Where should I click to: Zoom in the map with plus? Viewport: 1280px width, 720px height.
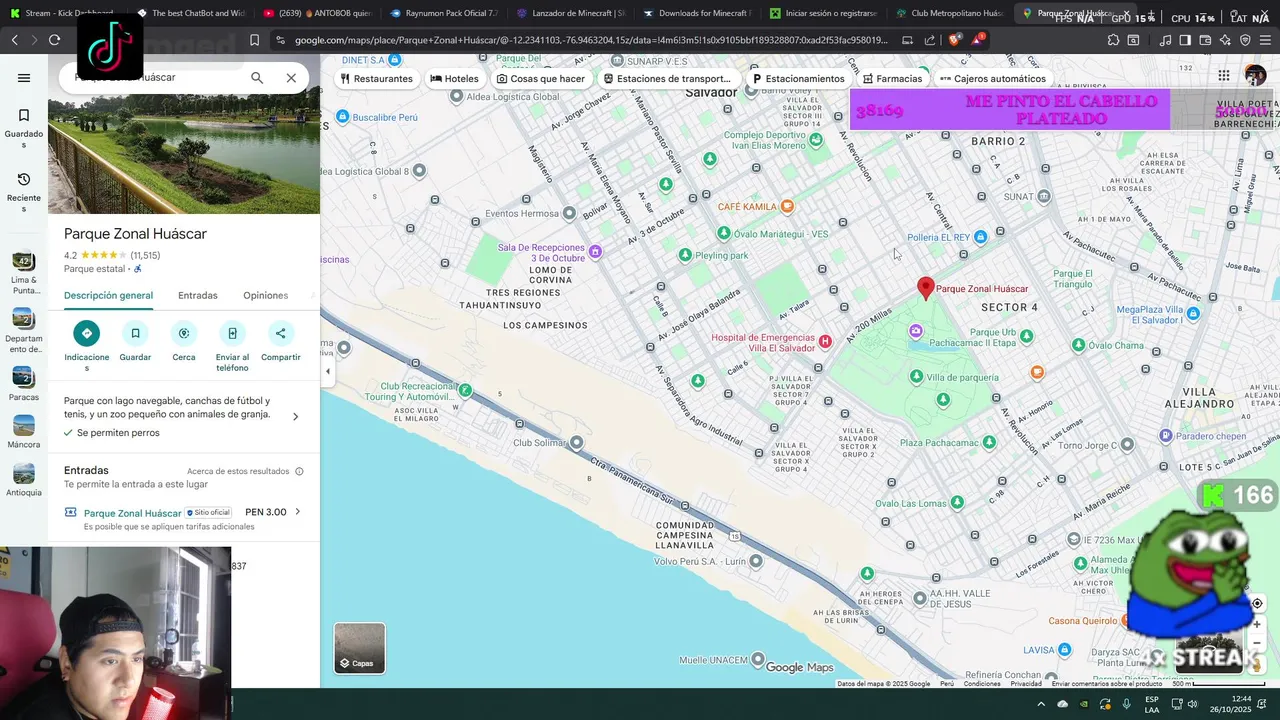tap(1257, 624)
